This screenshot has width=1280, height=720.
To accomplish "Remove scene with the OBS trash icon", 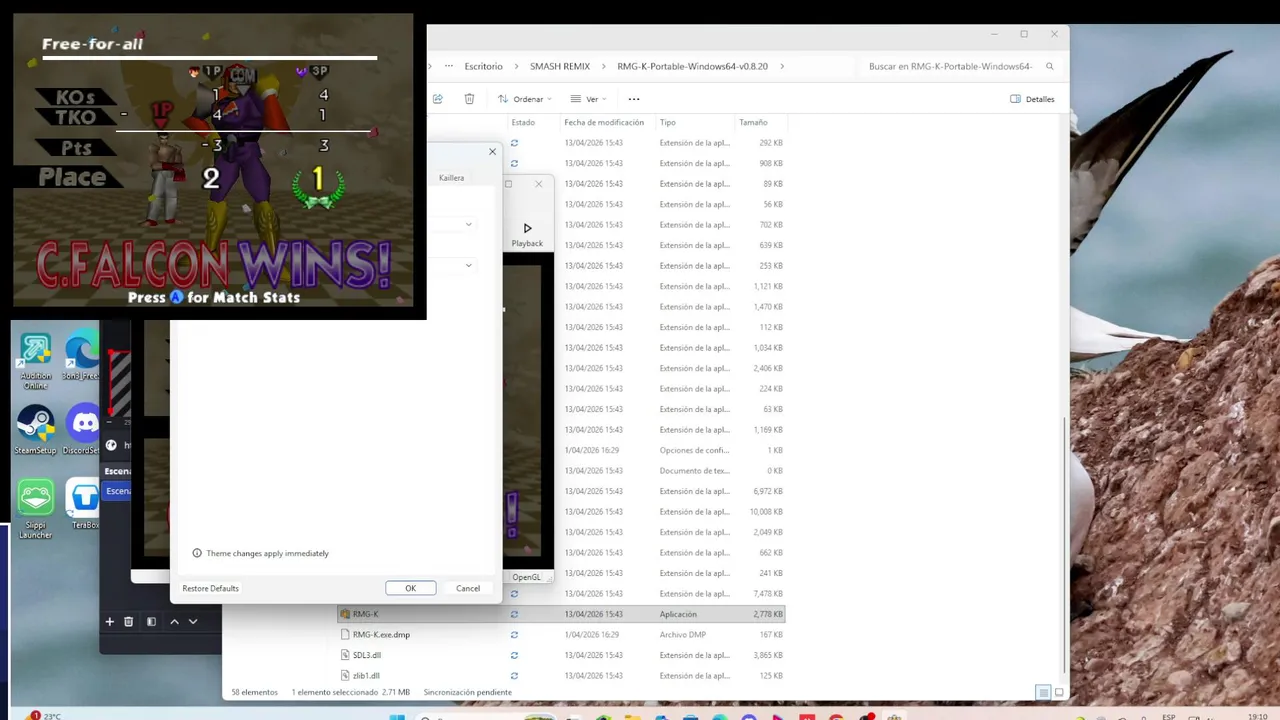I will click(x=128, y=621).
